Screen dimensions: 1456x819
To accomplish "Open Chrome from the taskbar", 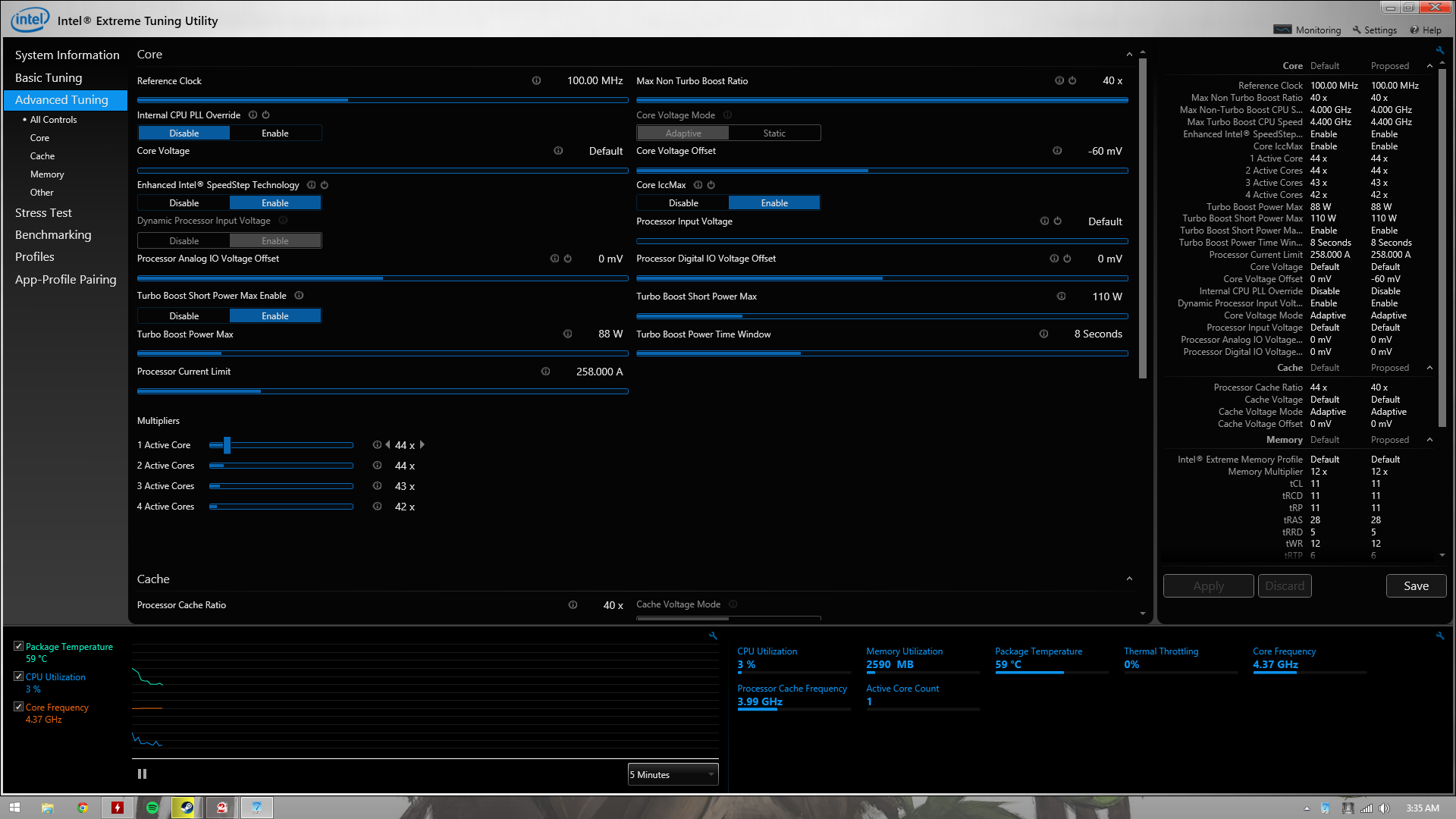I will 83,808.
